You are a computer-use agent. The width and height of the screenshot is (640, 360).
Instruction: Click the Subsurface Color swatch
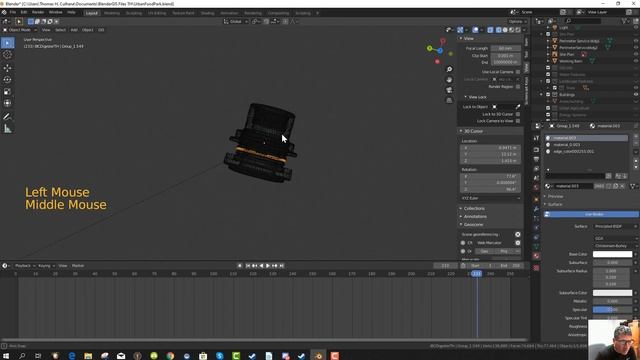point(612,293)
